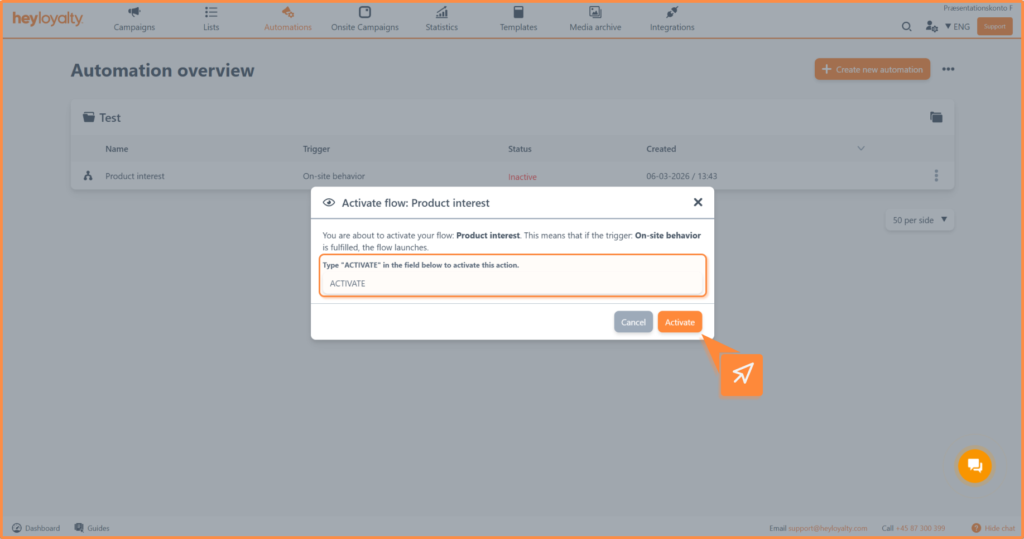Open the three-dot menu for Product interest
The height and width of the screenshot is (539, 1024).
coord(936,176)
